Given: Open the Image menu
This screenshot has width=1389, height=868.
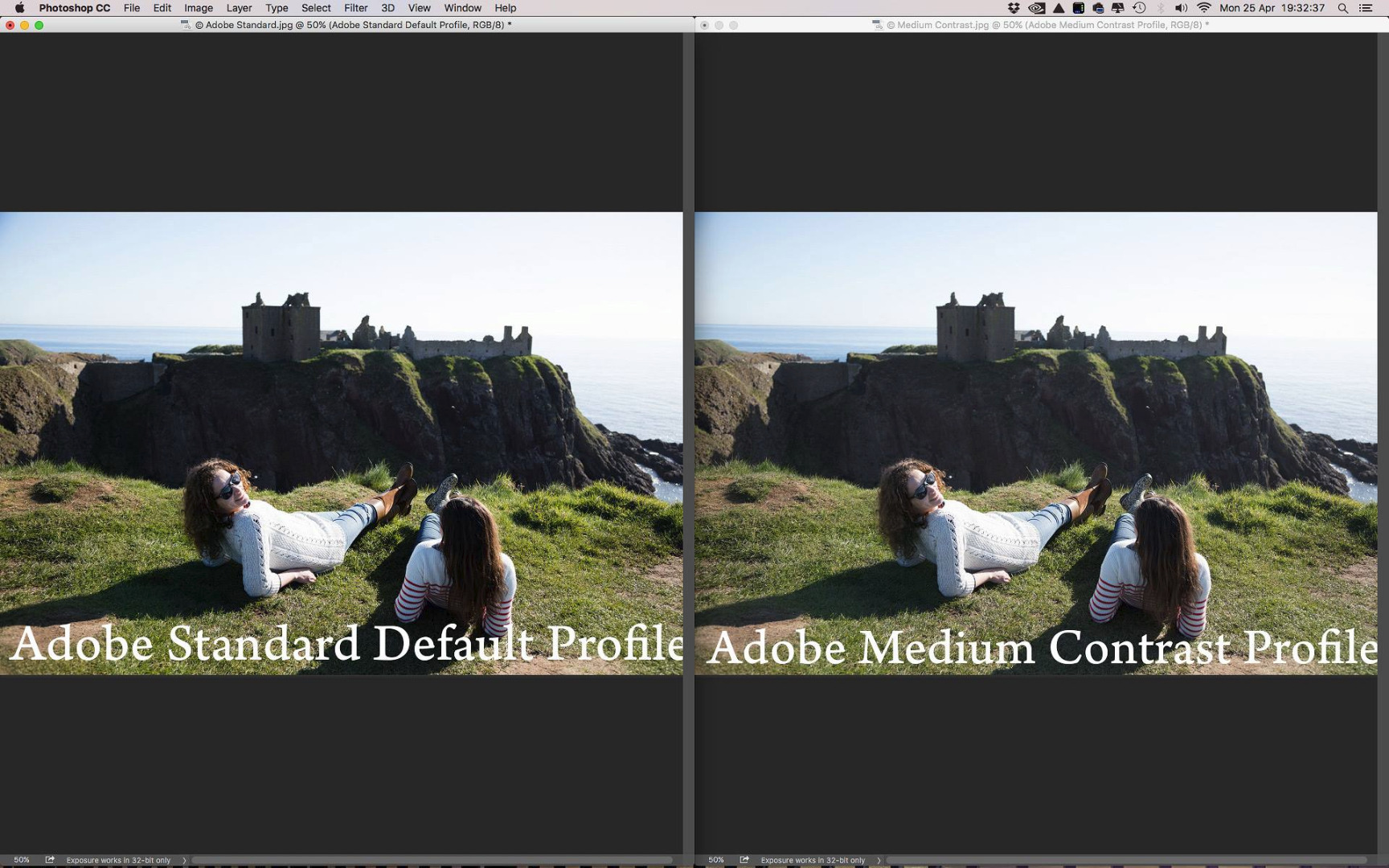Looking at the screenshot, I should [x=199, y=8].
